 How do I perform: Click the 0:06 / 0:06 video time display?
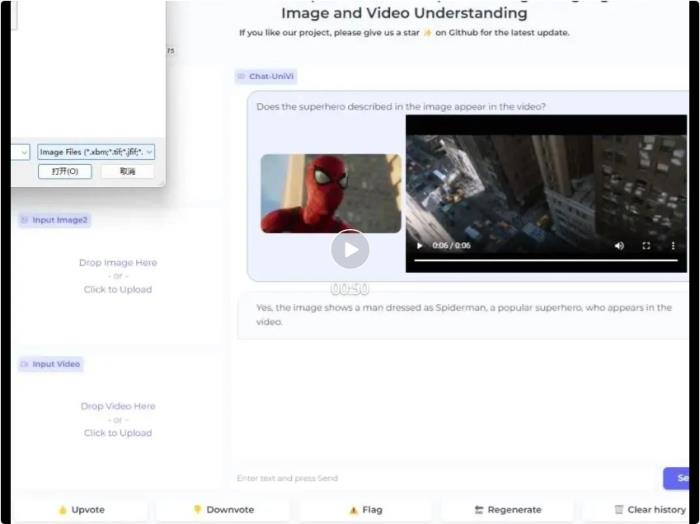pos(451,245)
